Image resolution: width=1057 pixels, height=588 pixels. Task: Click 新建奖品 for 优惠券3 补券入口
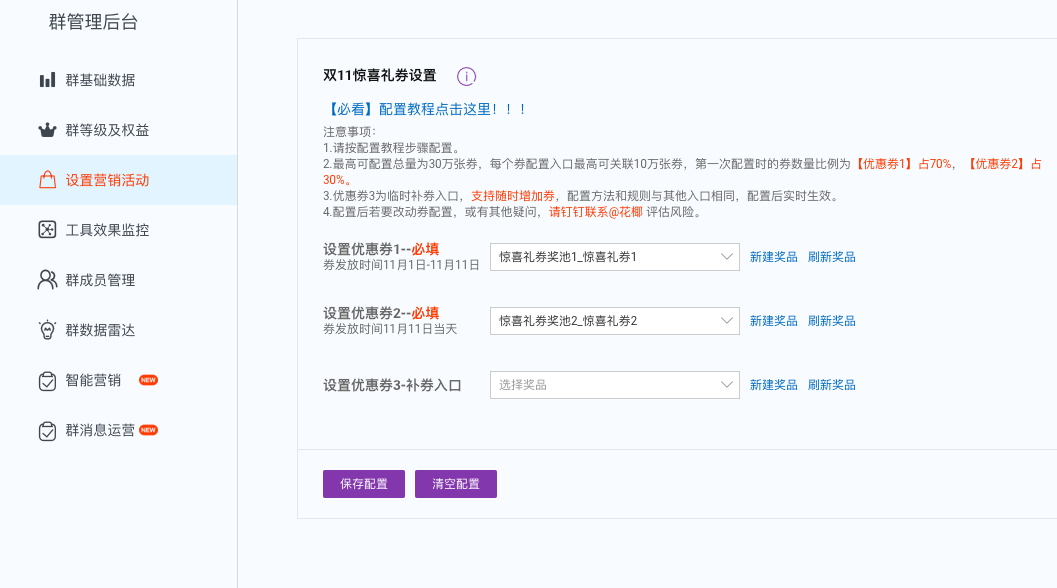pos(773,385)
